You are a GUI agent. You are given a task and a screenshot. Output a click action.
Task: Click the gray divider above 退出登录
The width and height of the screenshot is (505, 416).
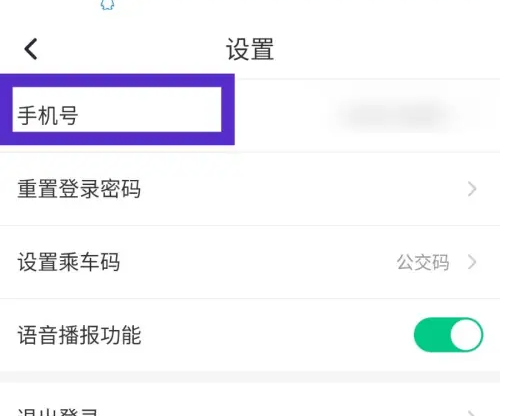click(x=250, y=377)
